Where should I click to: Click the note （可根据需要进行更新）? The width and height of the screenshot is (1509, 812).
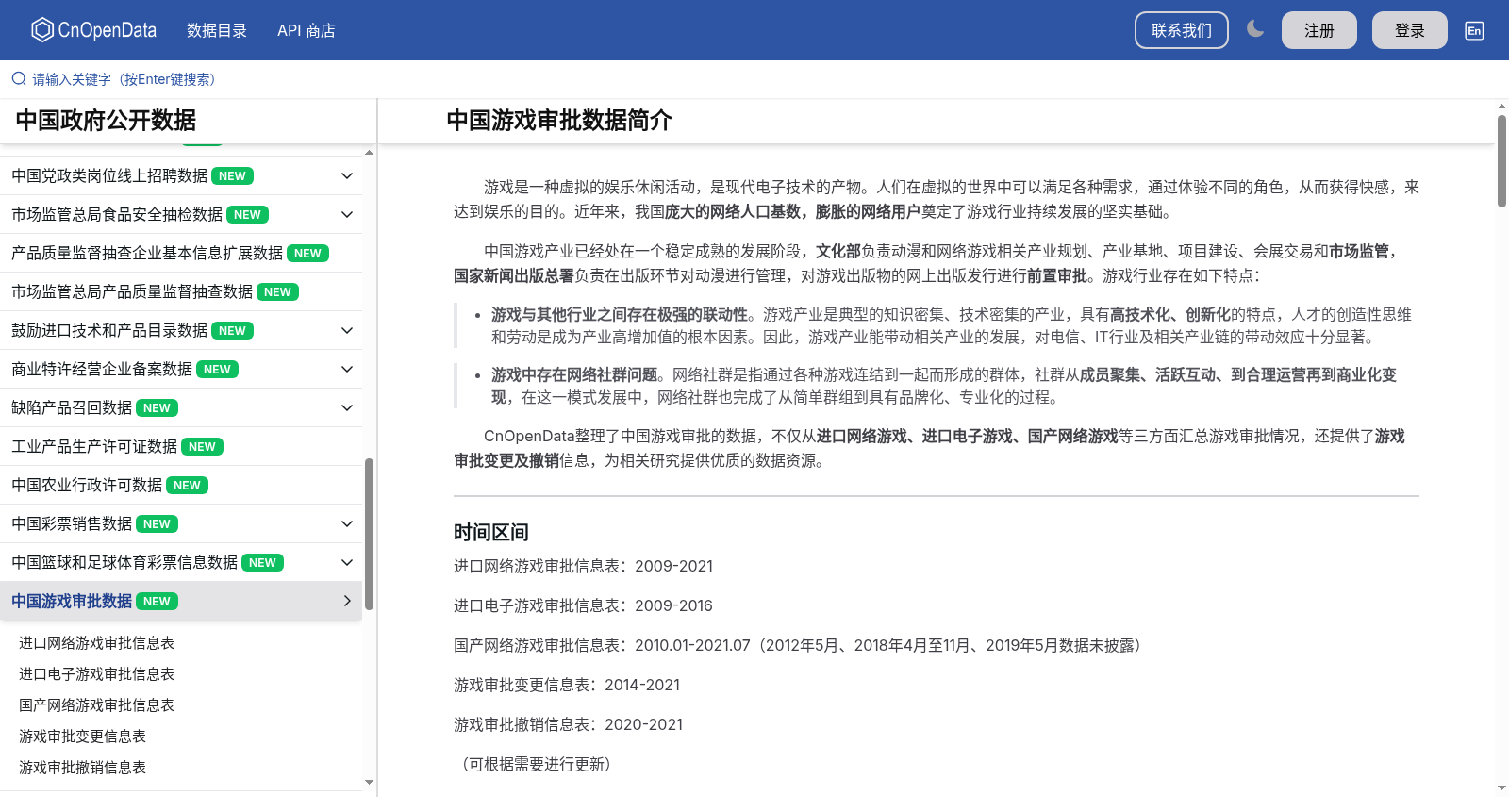[x=537, y=764]
